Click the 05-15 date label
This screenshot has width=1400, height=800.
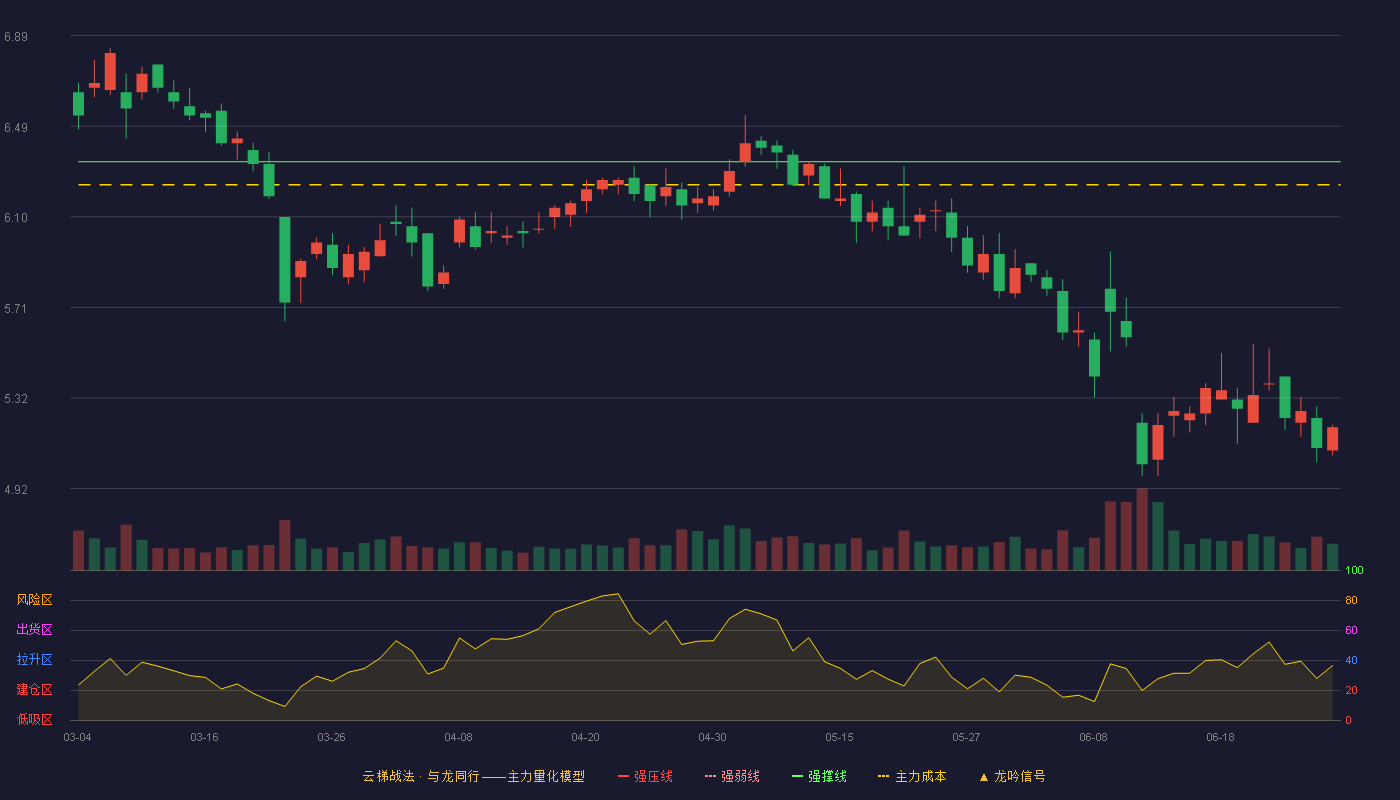tap(839, 737)
